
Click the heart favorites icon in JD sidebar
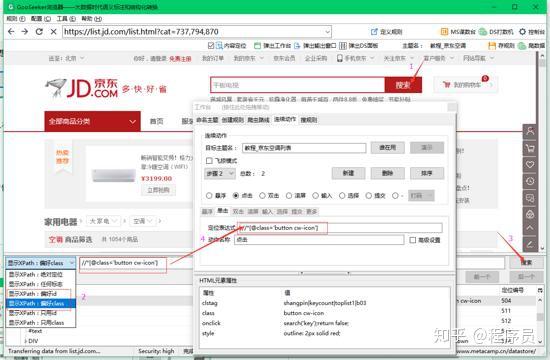click(530, 165)
